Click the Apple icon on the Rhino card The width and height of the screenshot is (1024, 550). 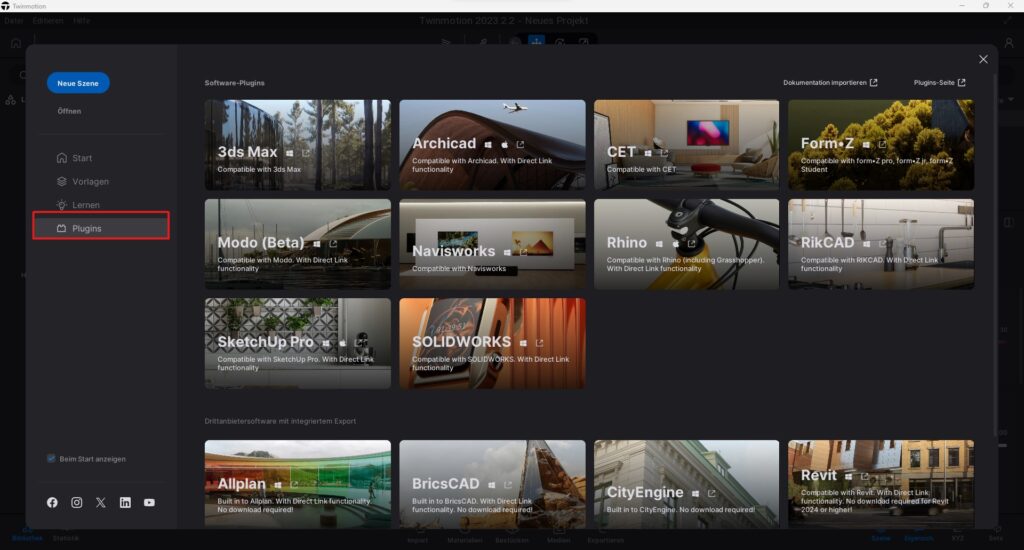675,244
